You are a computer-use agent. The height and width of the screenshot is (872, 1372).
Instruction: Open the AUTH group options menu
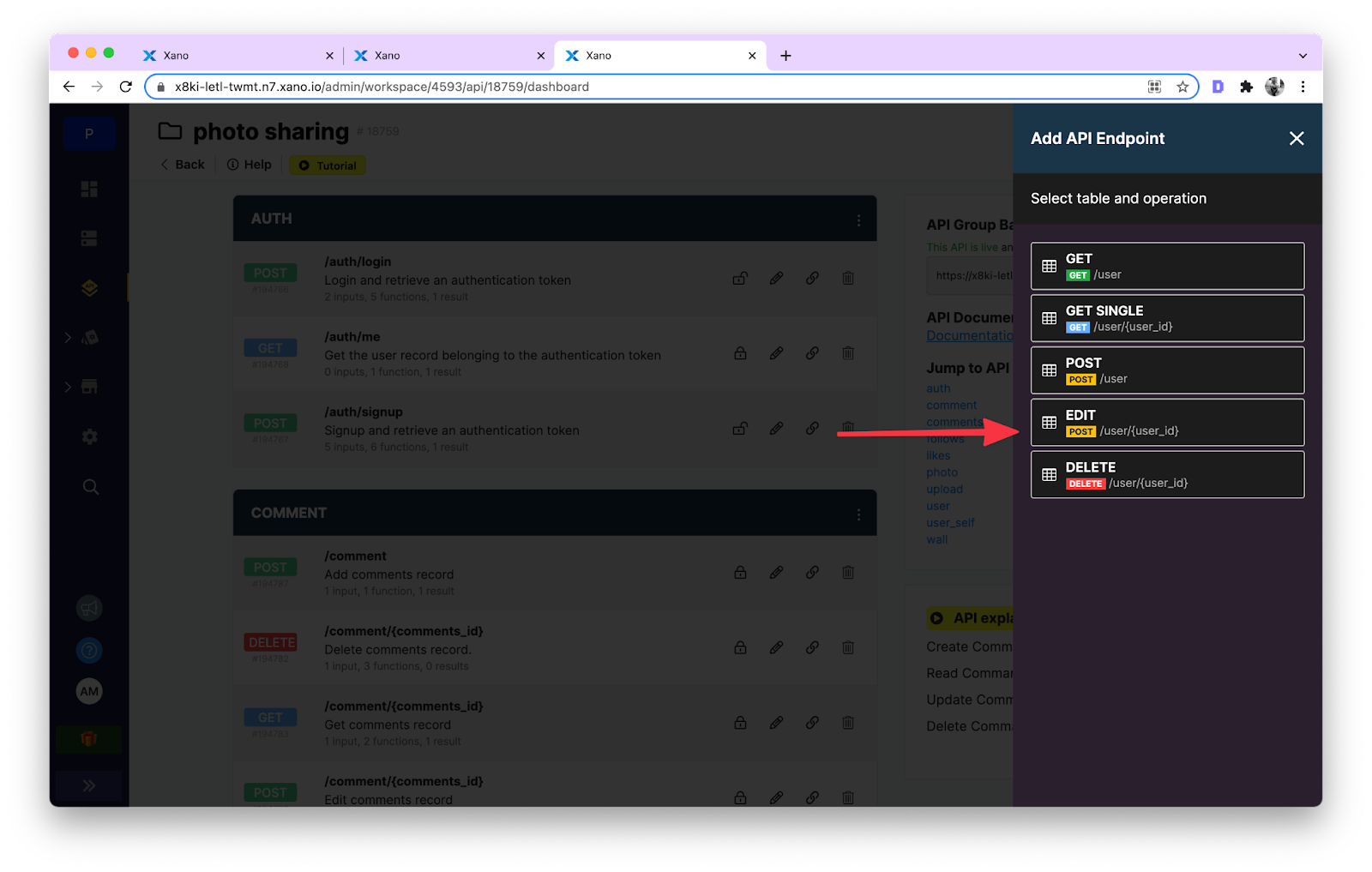tap(858, 220)
